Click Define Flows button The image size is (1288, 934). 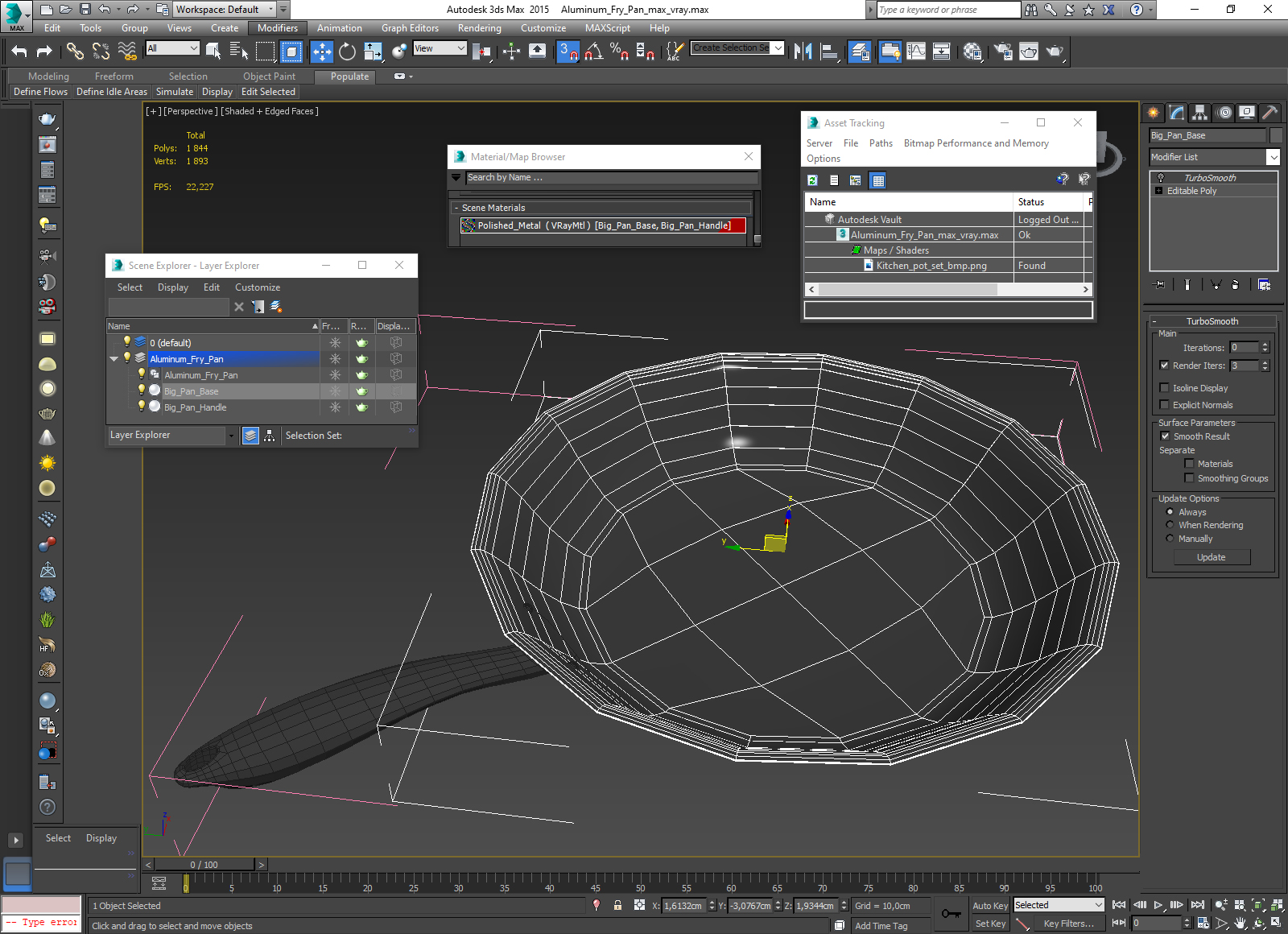(x=40, y=92)
